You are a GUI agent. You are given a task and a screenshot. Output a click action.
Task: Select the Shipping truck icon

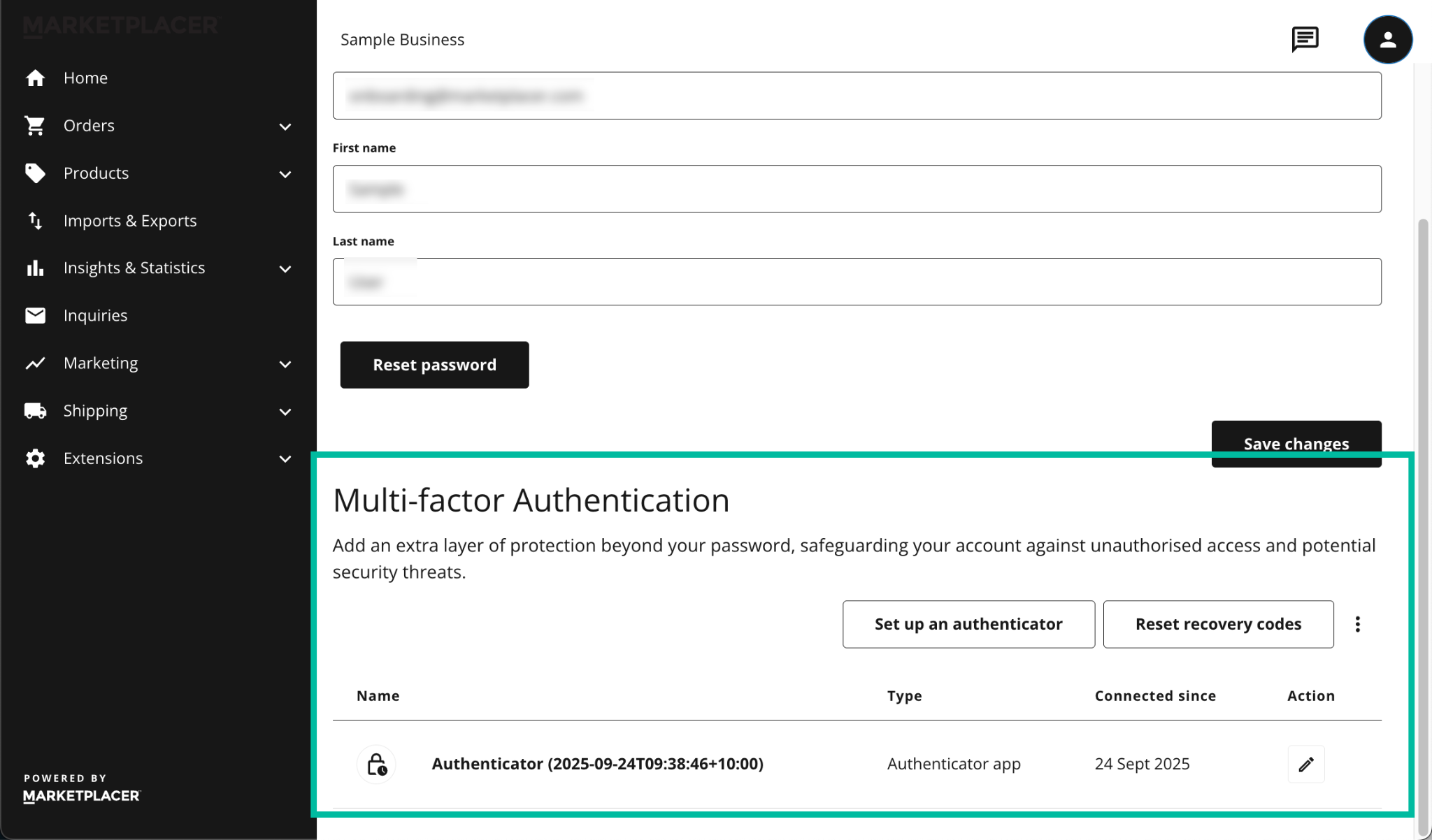[35, 410]
